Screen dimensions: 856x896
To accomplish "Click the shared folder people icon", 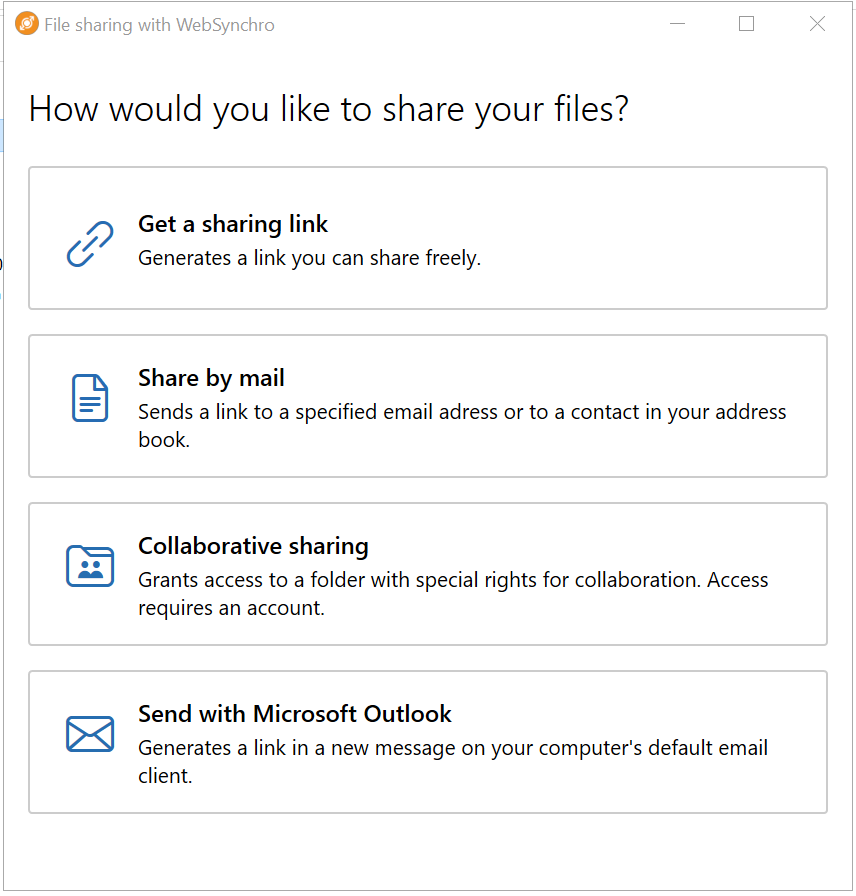I will pyautogui.click(x=90, y=566).
